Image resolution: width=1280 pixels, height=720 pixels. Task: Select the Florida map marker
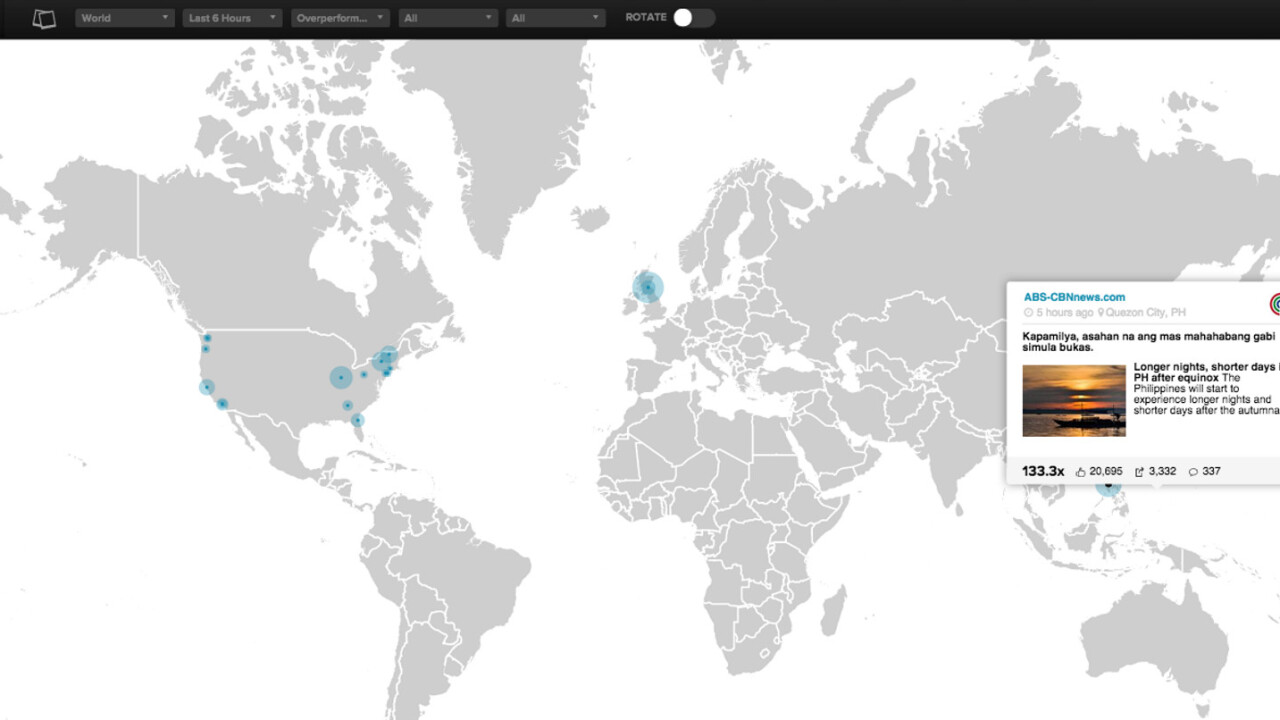tap(357, 420)
